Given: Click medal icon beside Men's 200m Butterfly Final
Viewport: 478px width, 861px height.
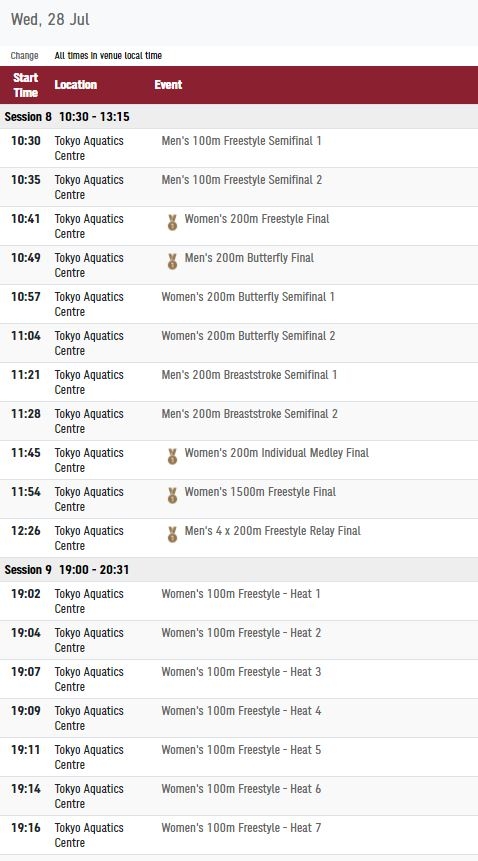Looking at the screenshot, I should [172, 261].
